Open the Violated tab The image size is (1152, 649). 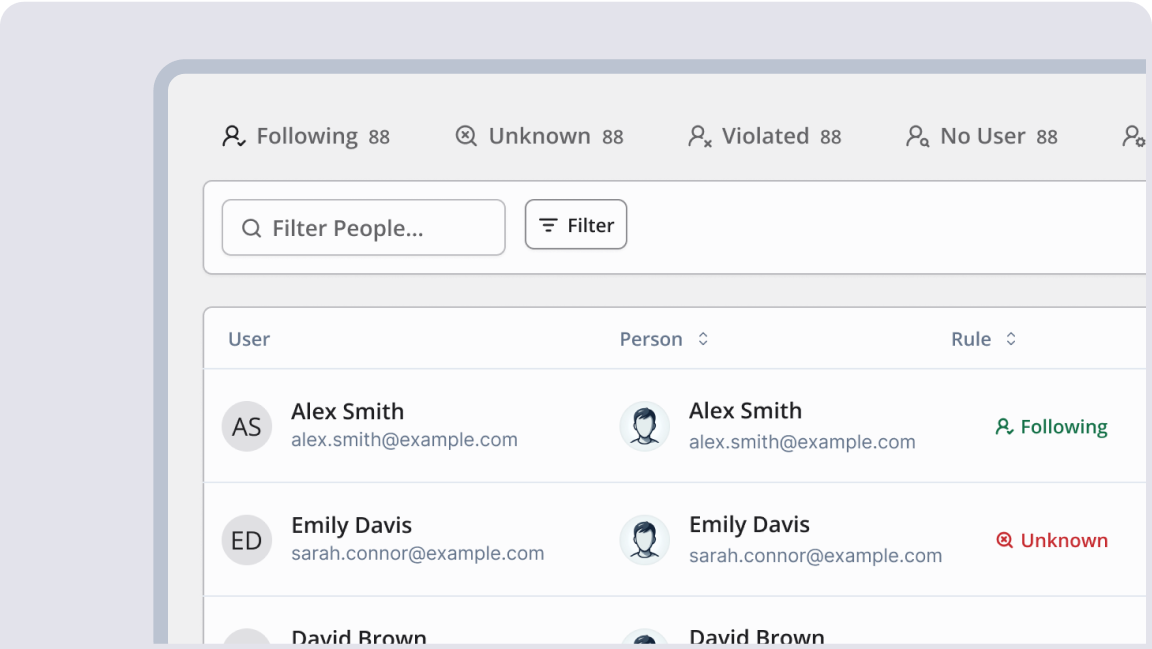pyautogui.click(x=766, y=137)
